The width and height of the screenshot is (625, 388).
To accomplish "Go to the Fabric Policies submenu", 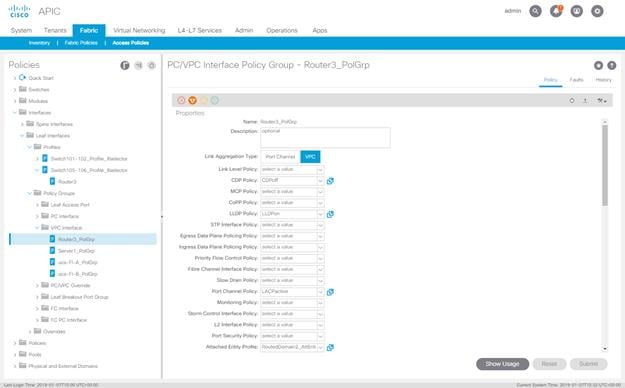I will click(x=81, y=43).
